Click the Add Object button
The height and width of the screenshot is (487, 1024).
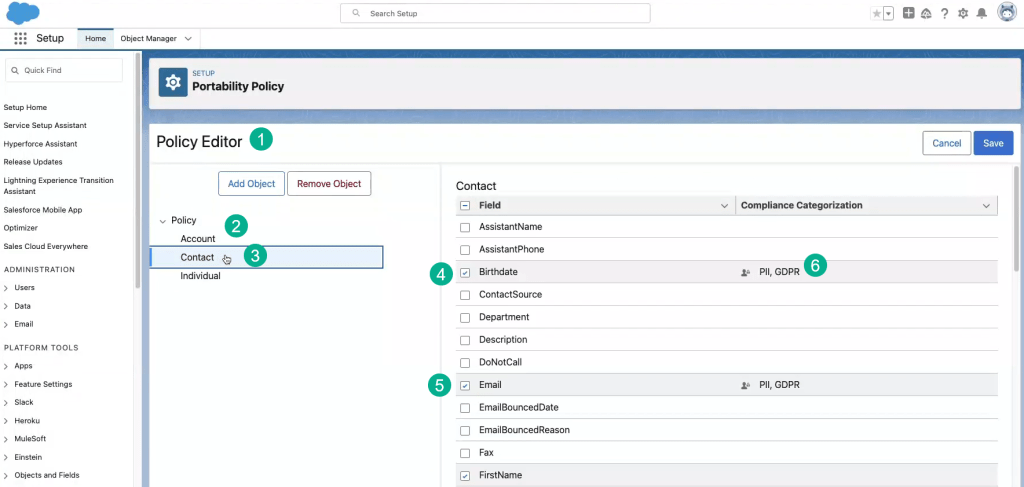[x=251, y=183]
